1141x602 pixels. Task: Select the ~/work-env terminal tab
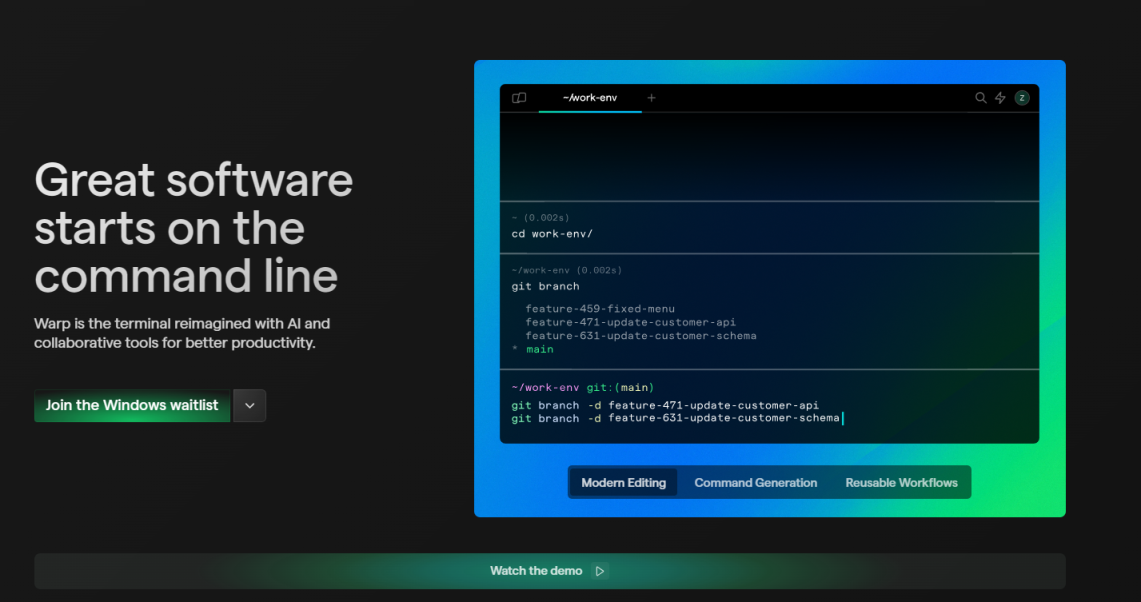click(x=589, y=98)
